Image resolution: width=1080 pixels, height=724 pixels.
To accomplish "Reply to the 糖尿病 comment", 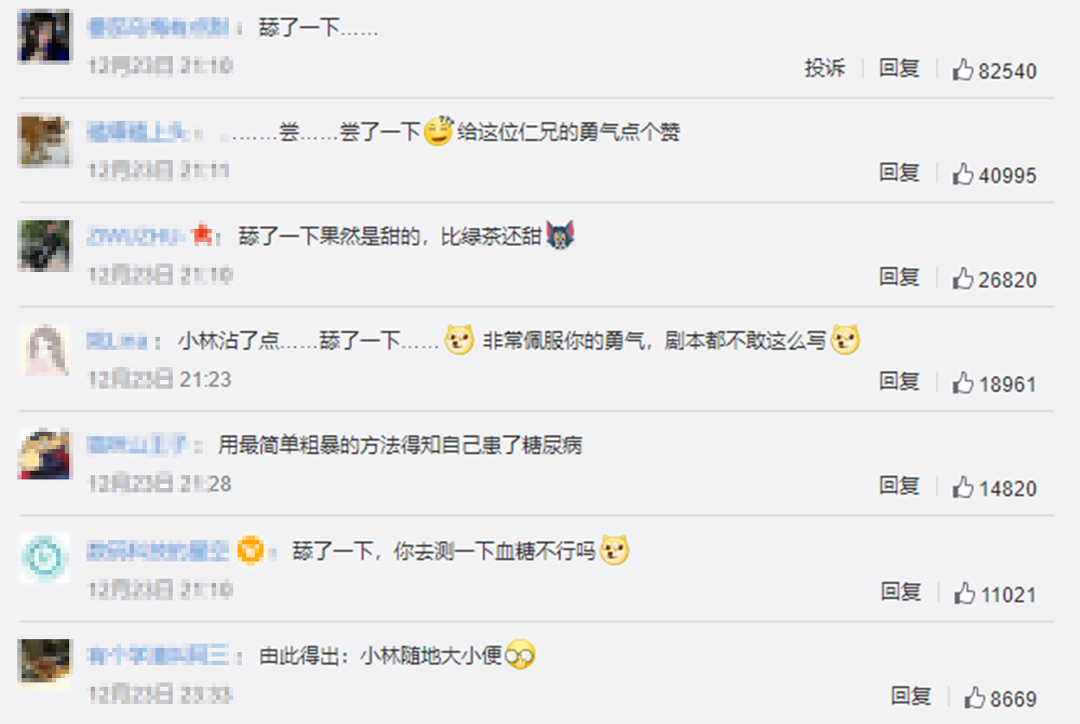I will pyautogui.click(x=899, y=486).
